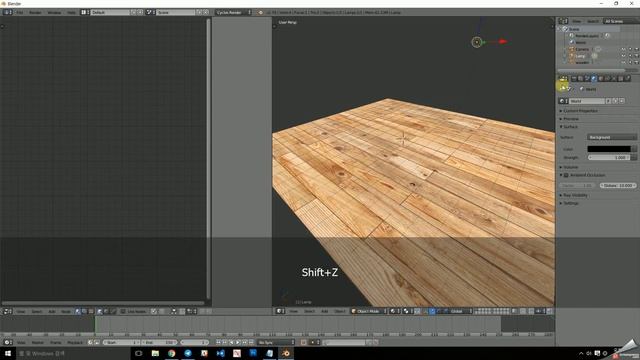This screenshot has width=640, height=360.
Task: Open the Object Mode dropdown
Action: point(368,311)
